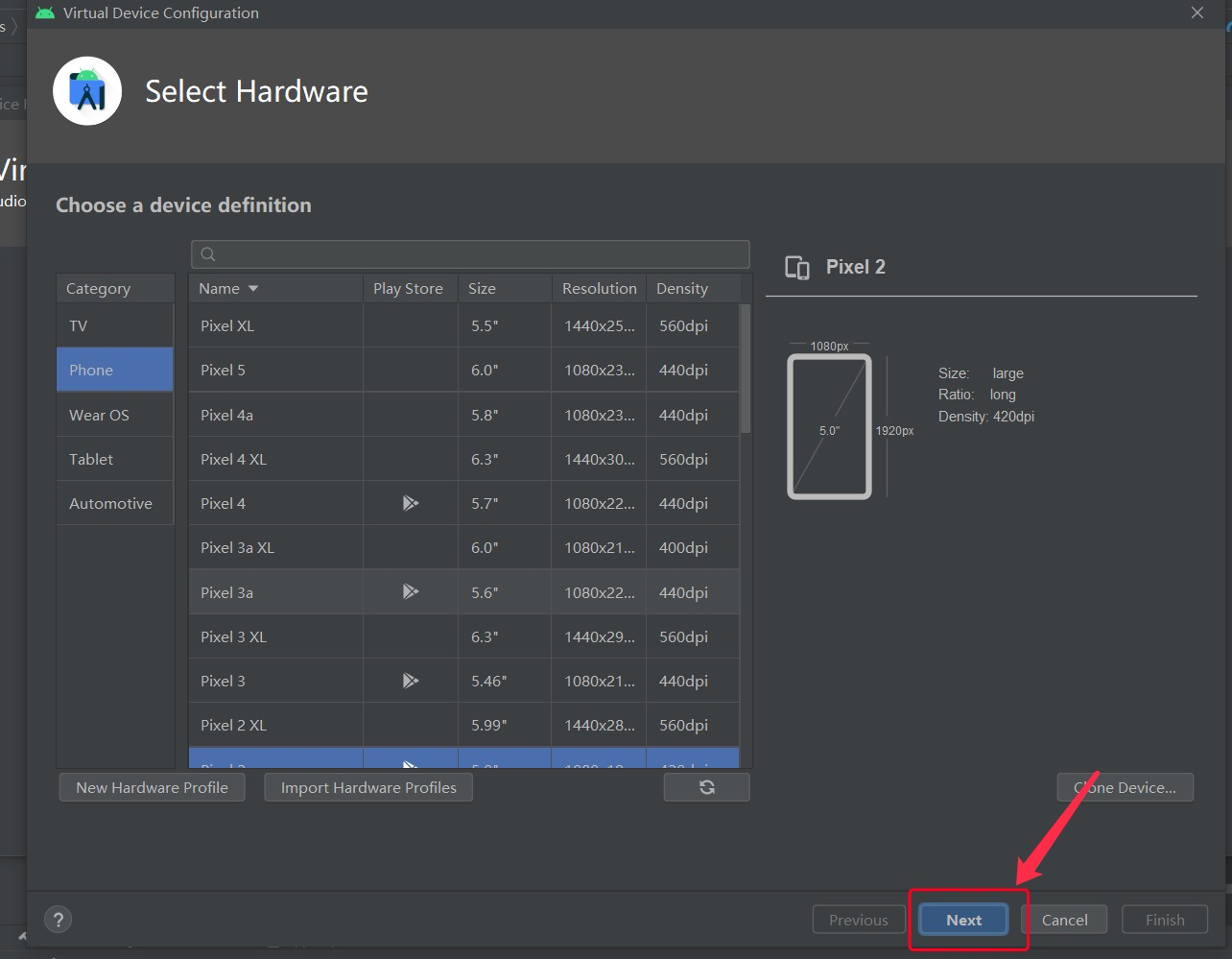Click the Play Store icon in Pixel 4 row
Screen dimensions: 1232x959
pos(411,503)
